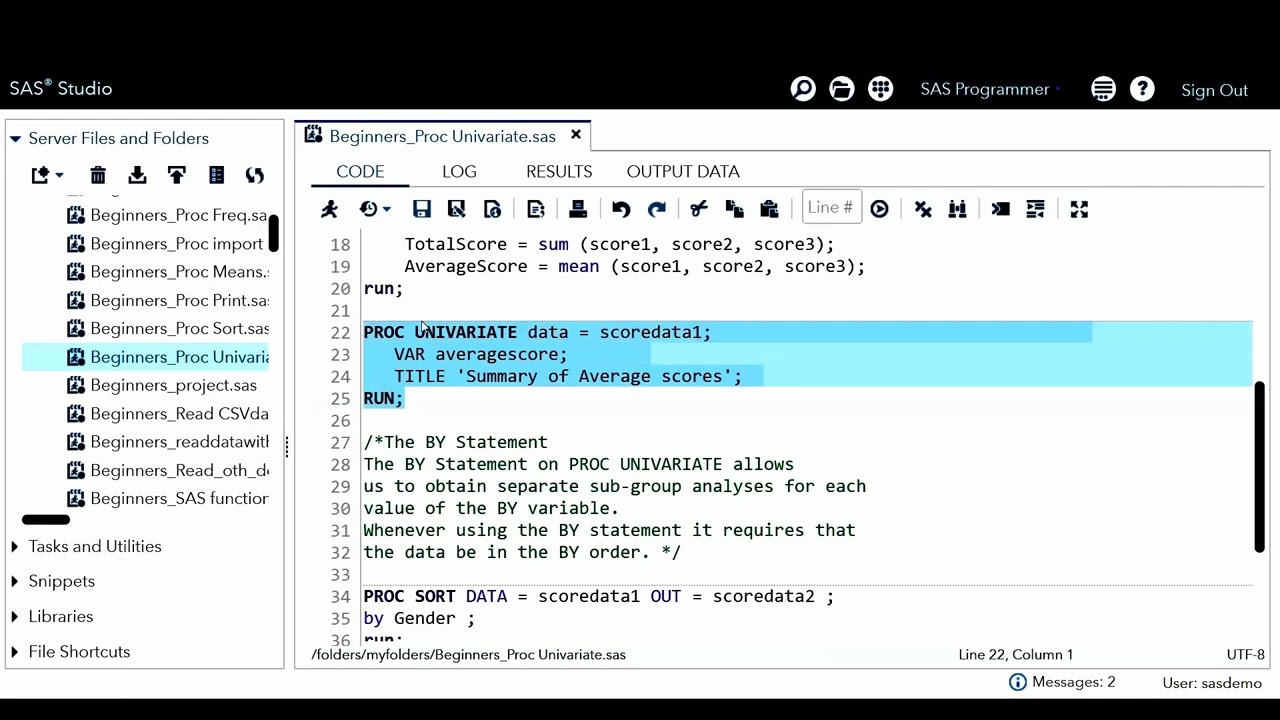The height and width of the screenshot is (720, 1280).
Task: Switch to the OUTPUT DATA tab
Action: 683,171
